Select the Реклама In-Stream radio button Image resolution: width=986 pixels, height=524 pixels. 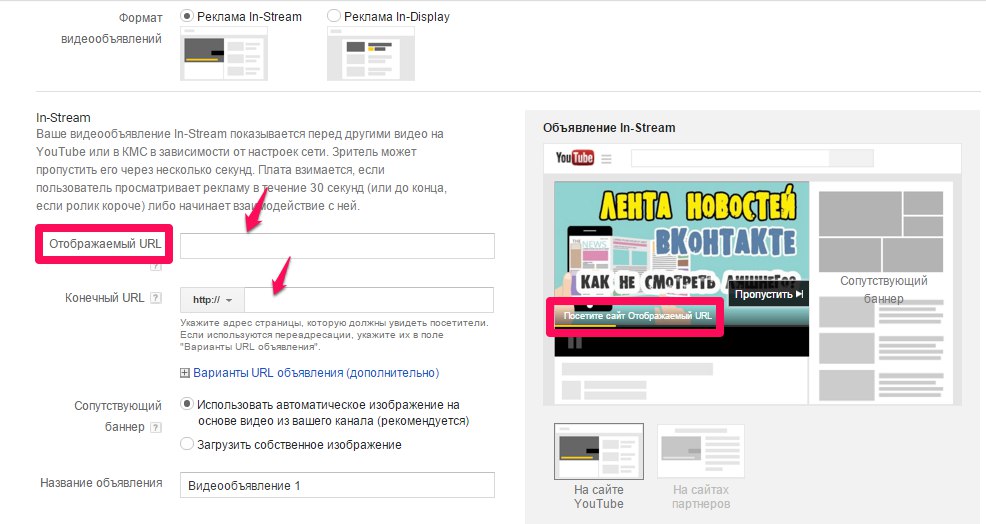click(x=187, y=16)
